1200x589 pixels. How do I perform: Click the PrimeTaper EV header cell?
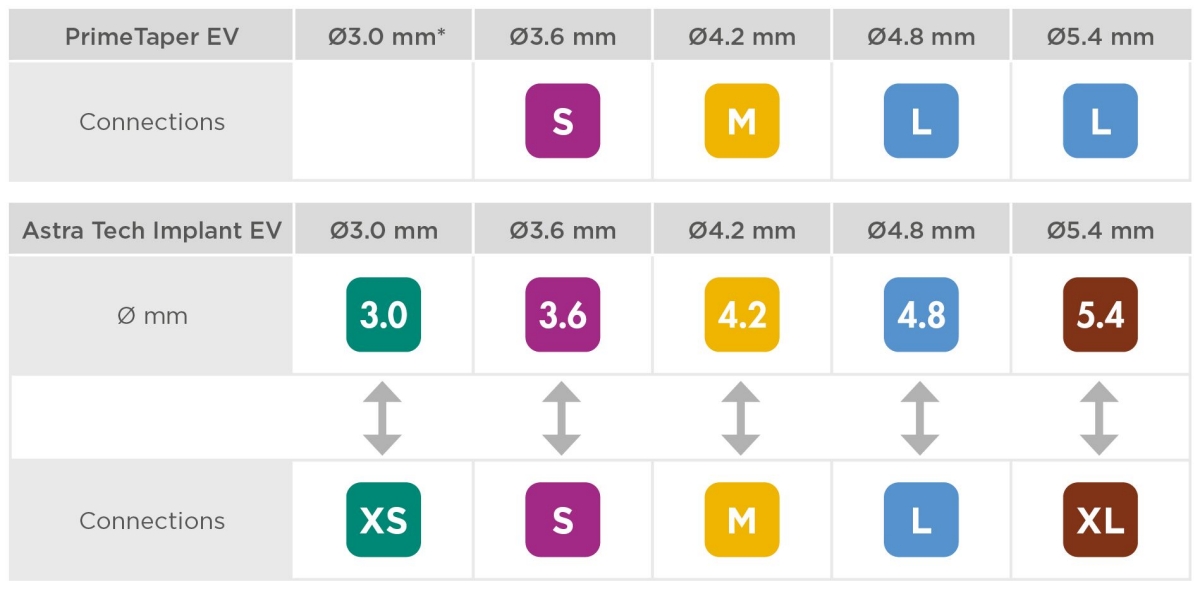(151, 38)
